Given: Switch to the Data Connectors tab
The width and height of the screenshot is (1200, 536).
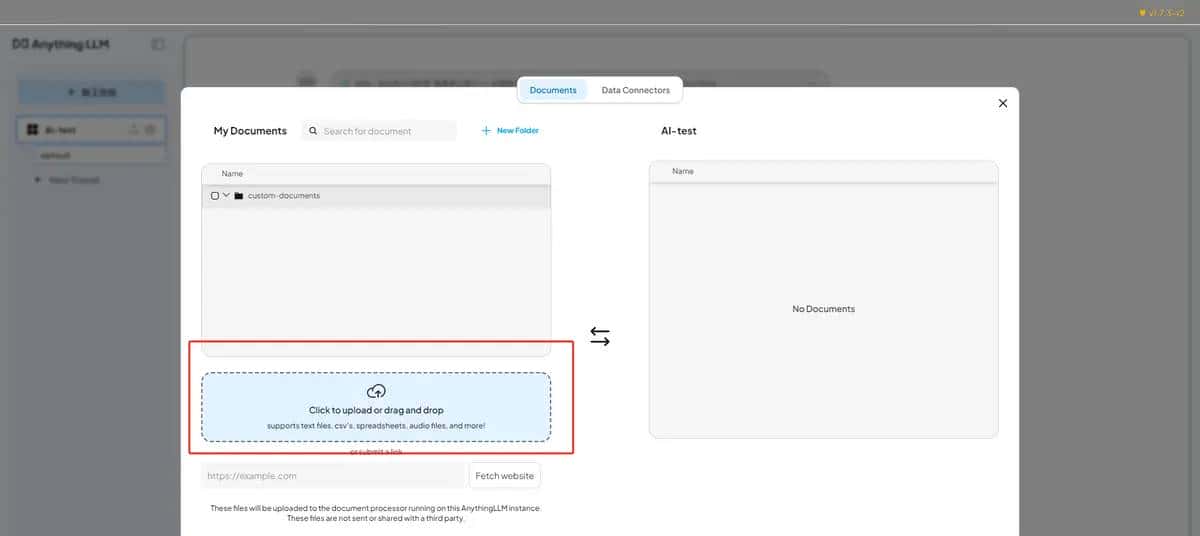Looking at the screenshot, I should pyautogui.click(x=635, y=90).
